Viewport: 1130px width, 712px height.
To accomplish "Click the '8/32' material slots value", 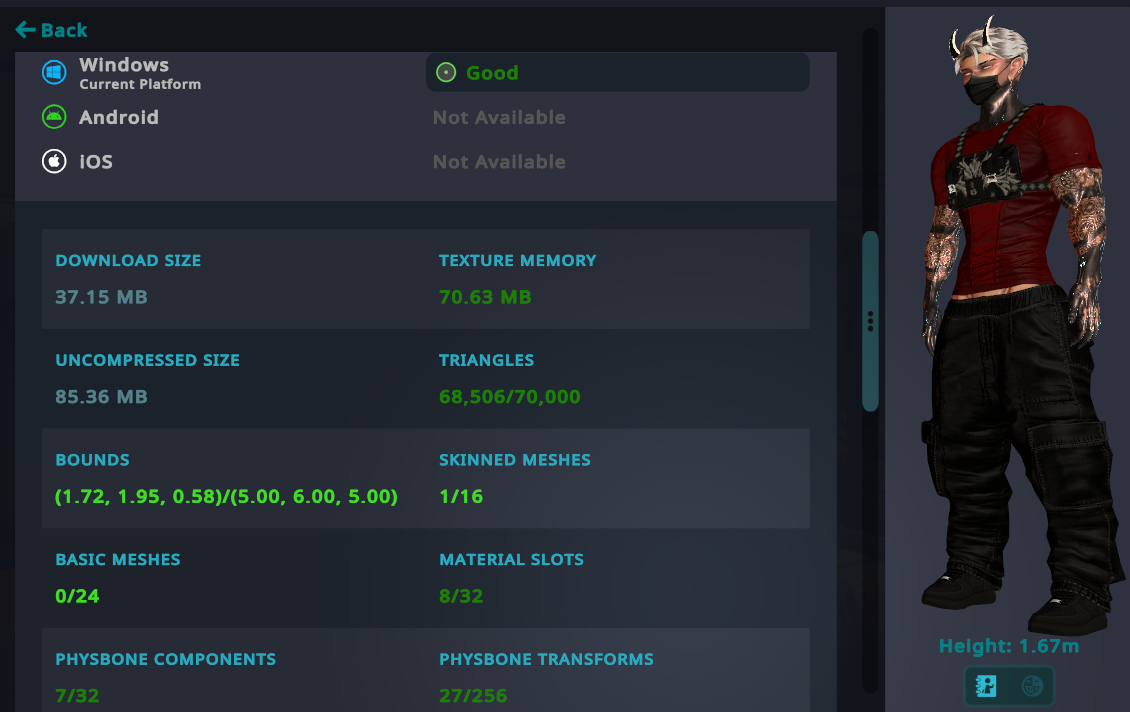I will click(461, 596).
